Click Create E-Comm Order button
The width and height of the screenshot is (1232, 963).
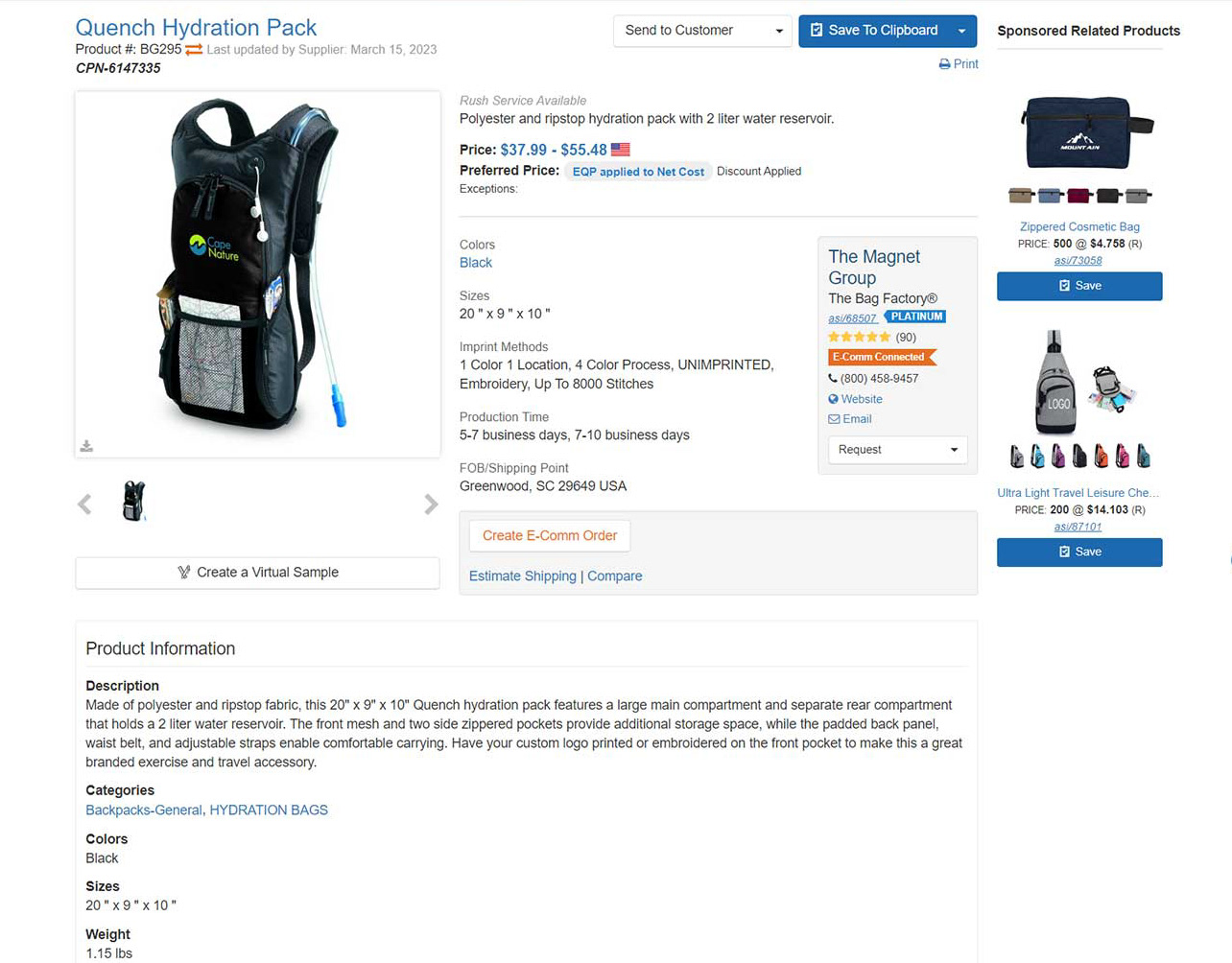coord(550,536)
